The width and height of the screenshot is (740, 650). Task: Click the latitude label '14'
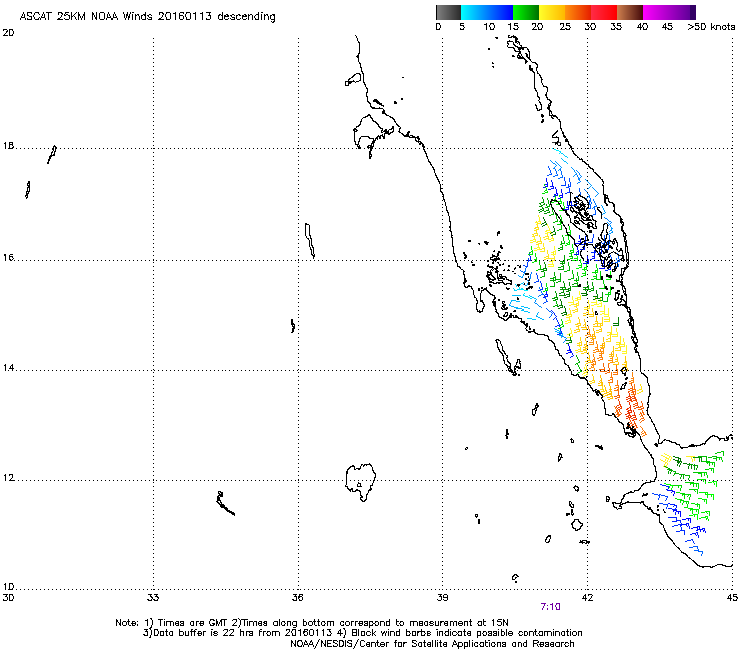pos(8,368)
